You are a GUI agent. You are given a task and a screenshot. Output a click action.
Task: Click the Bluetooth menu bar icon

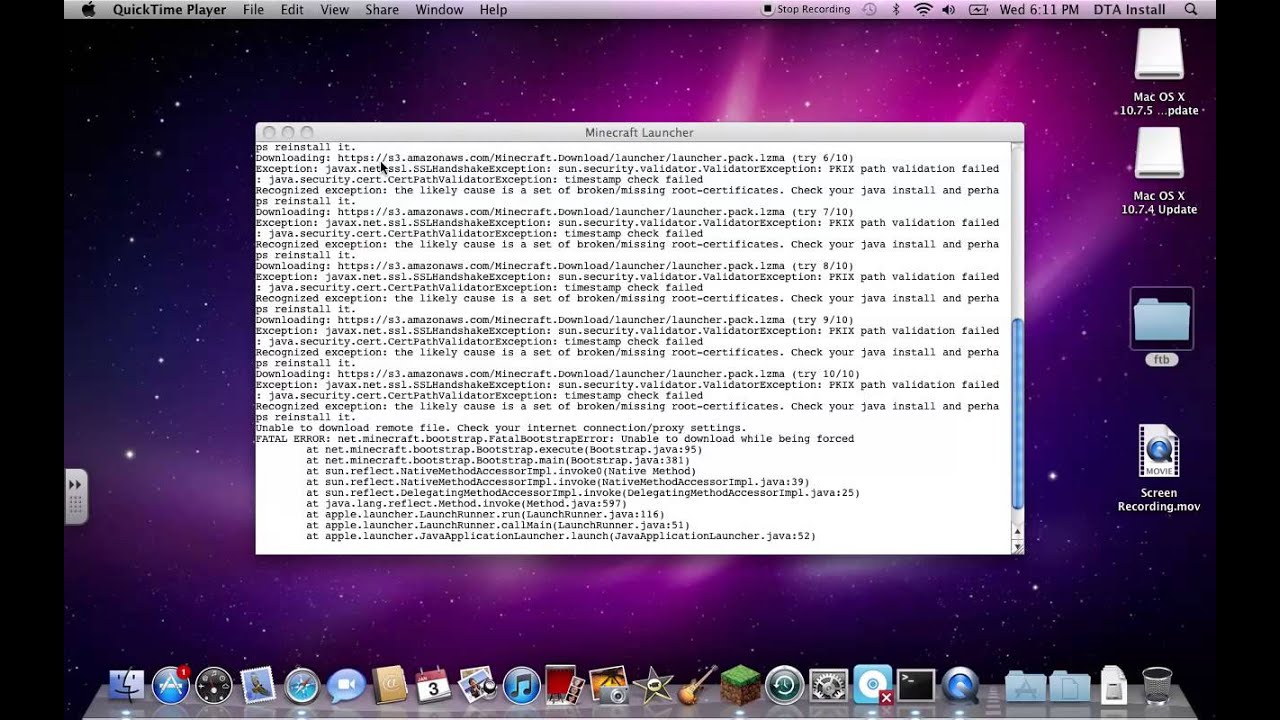click(x=896, y=9)
